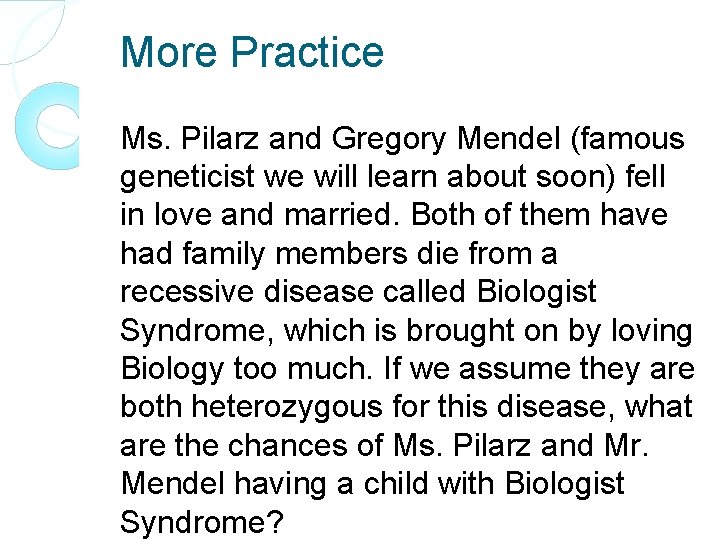The image size is (720, 540).
Task: Click the phrase 'in love and married'
Action: click(x=255, y=215)
